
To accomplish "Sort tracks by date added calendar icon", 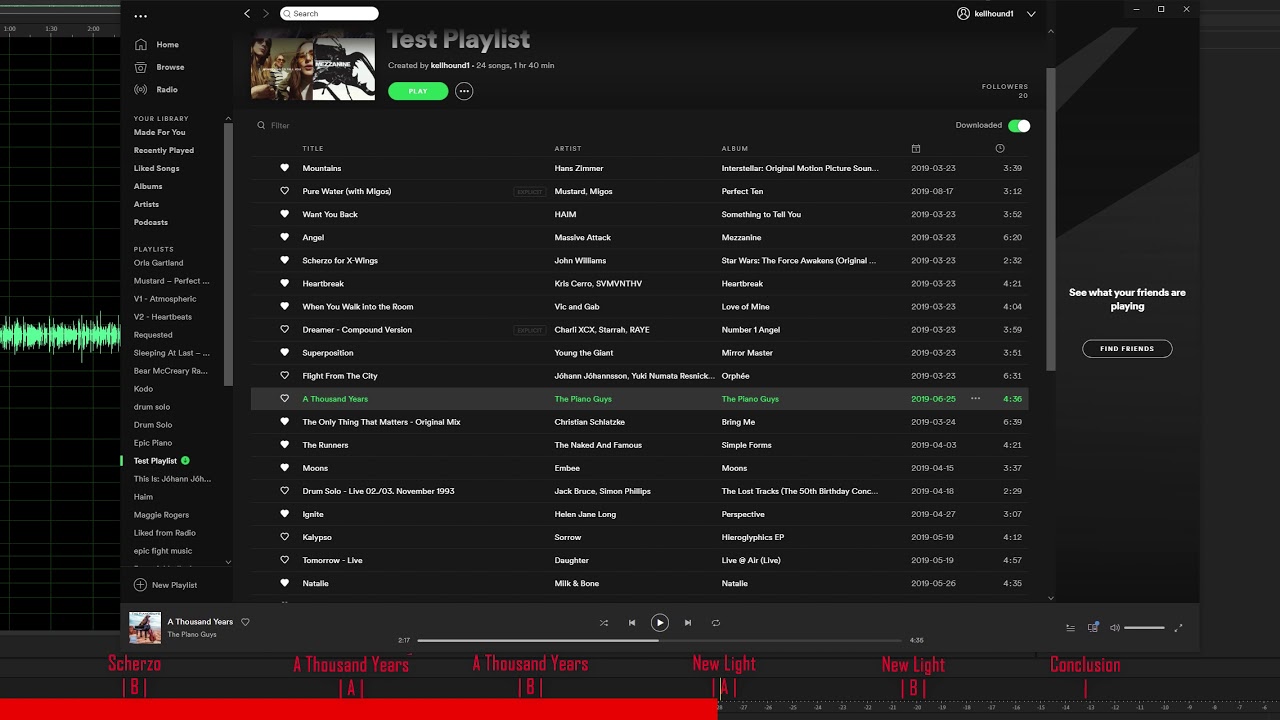I will pos(915,149).
